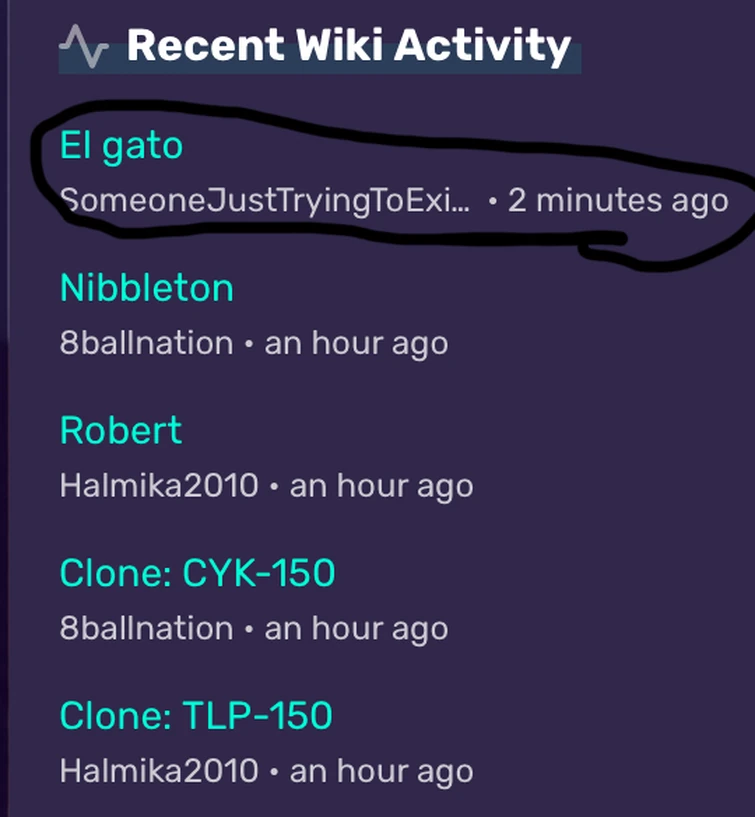755x817 pixels.
Task: Click Nibbleton's "an hour ago" timestamp
Action: 356,343
